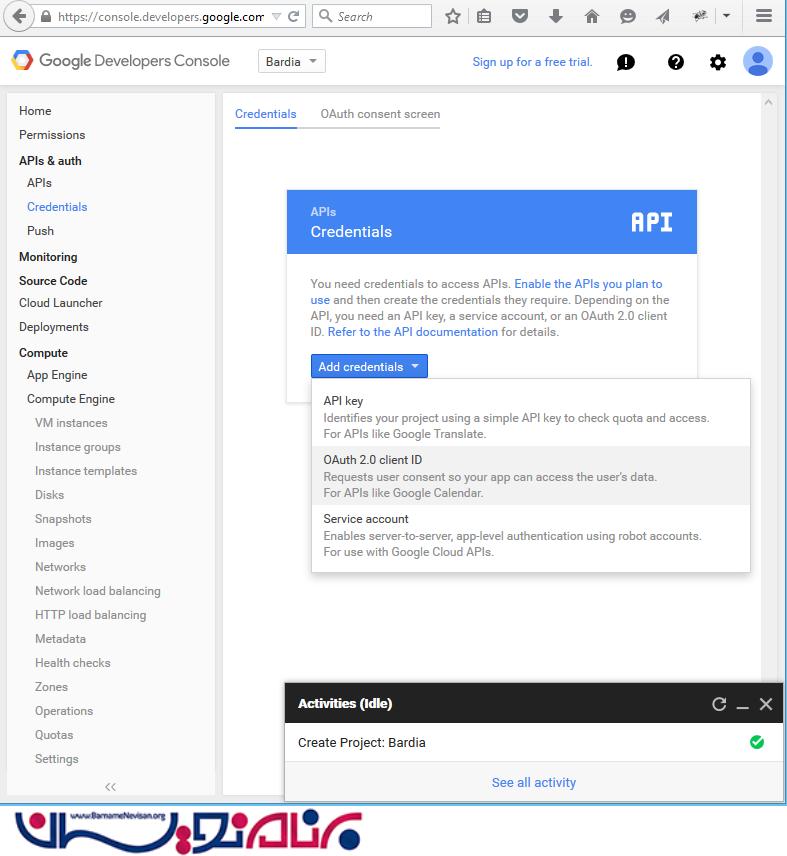Open HTTP load balancing

[x=91, y=615]
